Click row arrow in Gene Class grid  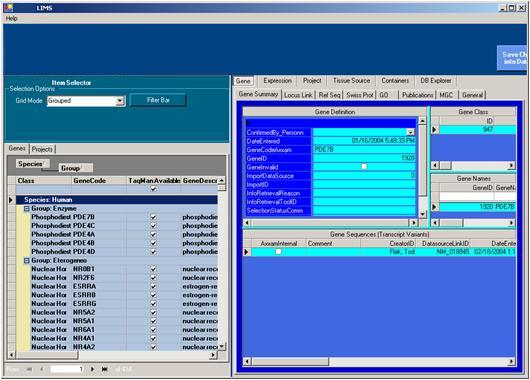(435, 129)
